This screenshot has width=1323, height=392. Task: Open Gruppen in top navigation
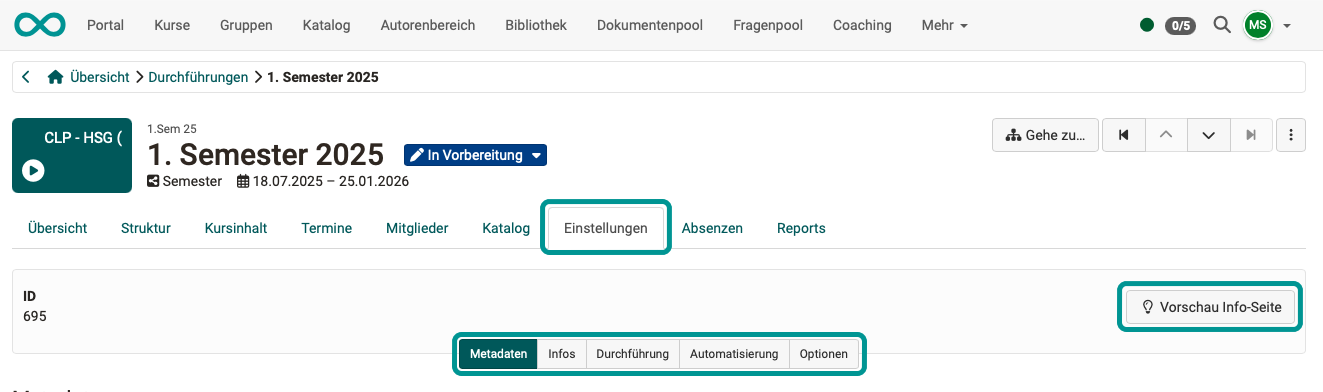[246, 25]
